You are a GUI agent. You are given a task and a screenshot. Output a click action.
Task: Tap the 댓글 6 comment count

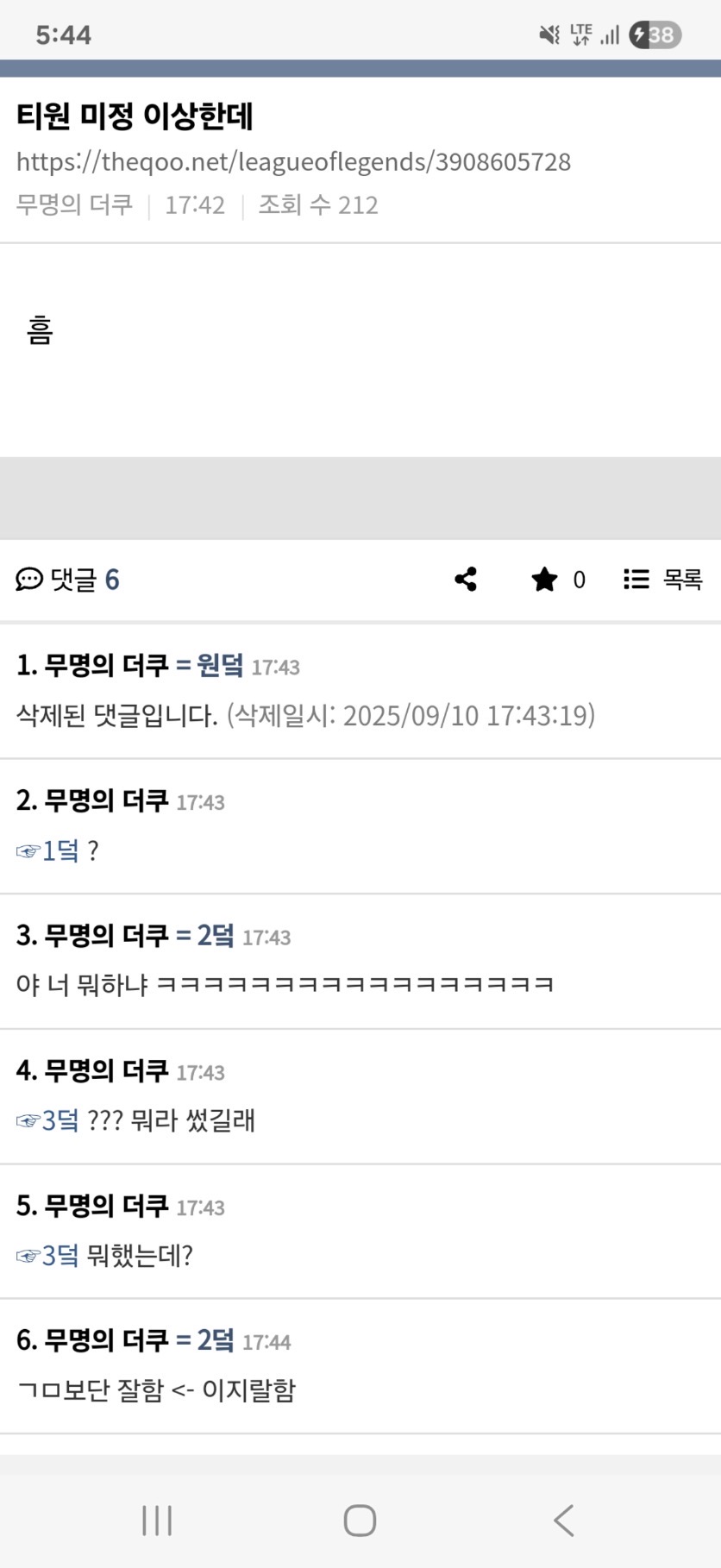tap(85, 580)
